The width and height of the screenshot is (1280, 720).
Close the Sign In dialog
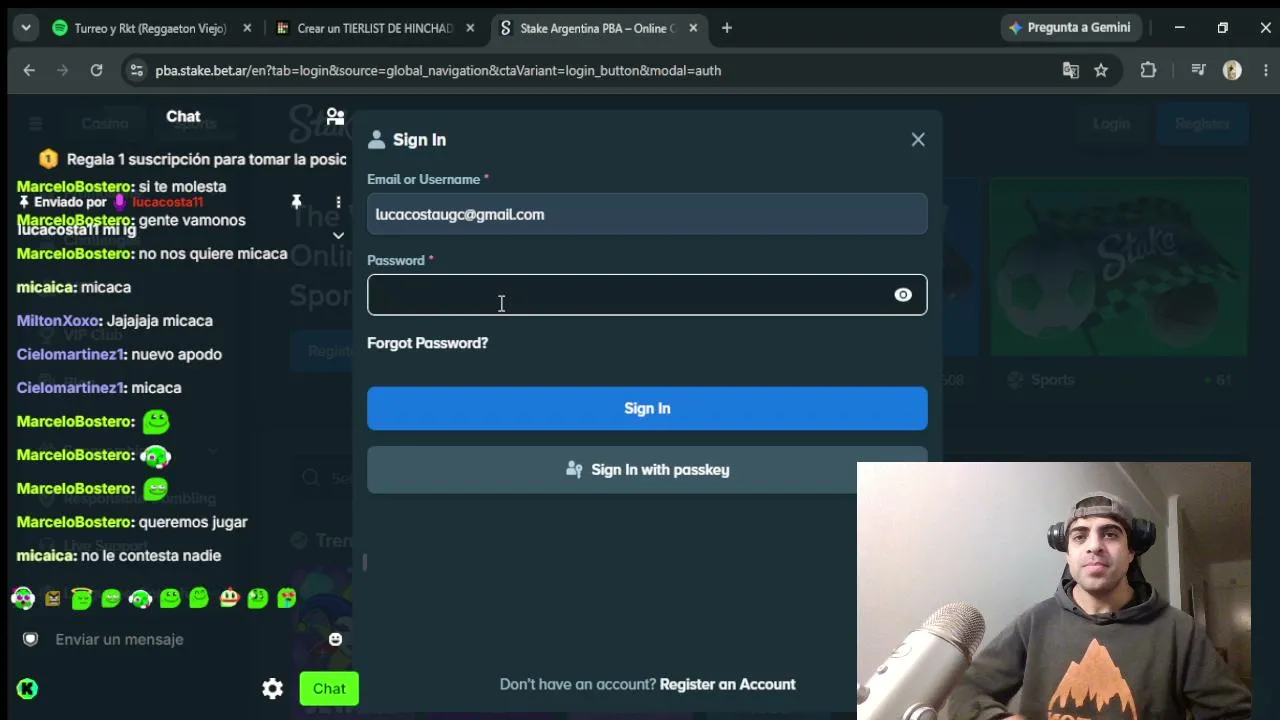tap(918, 140)
